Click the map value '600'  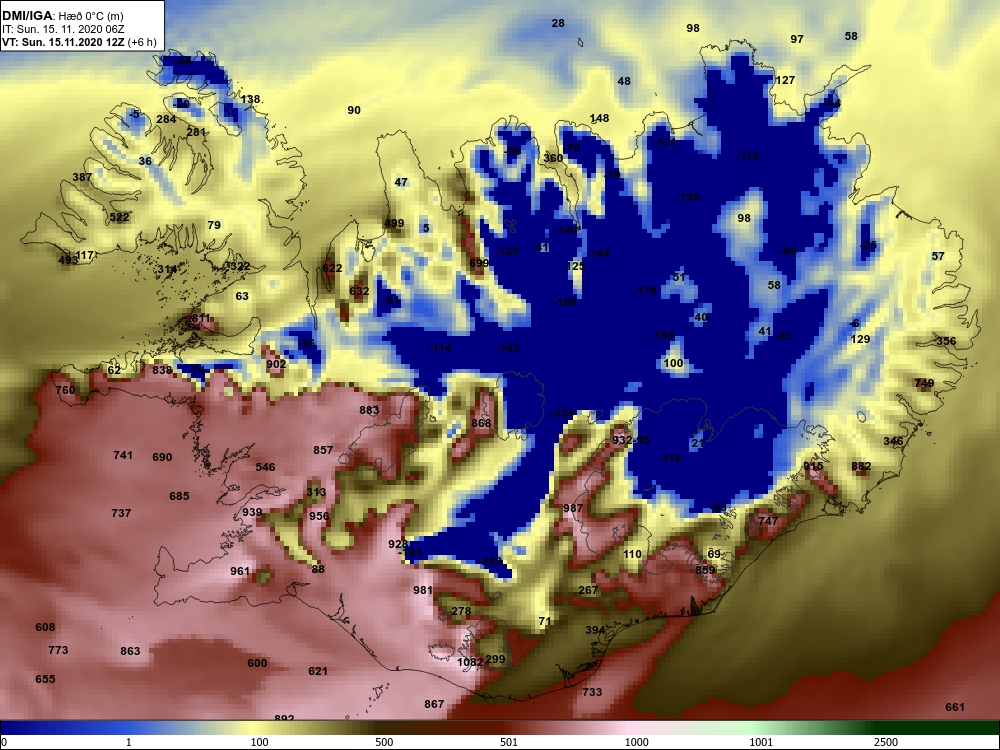(257, 663)
